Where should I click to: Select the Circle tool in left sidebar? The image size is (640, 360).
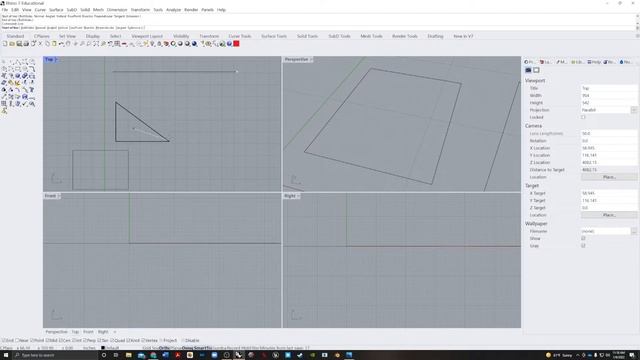point(32,62)
